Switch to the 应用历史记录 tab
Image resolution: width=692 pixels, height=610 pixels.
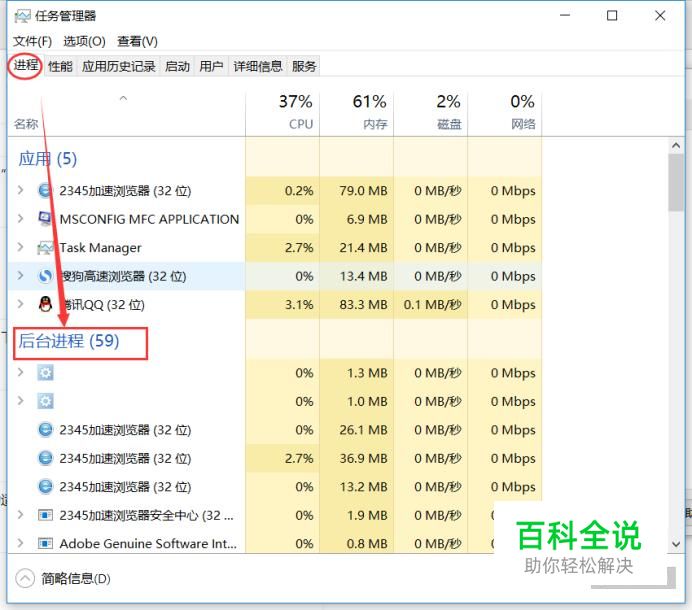pos(119,67)
